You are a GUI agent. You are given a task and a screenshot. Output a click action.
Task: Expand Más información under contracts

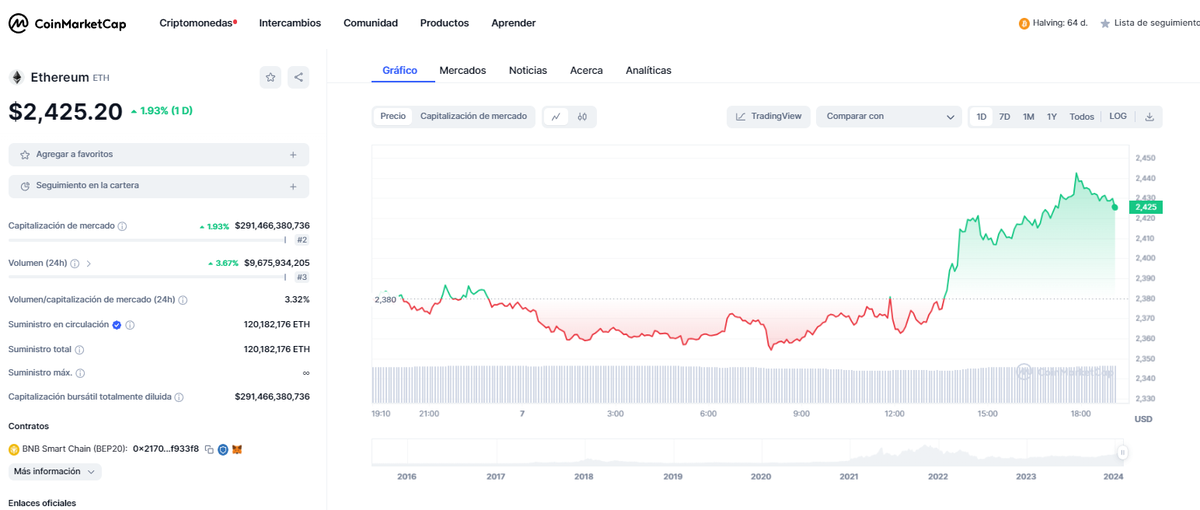point(55,471)
